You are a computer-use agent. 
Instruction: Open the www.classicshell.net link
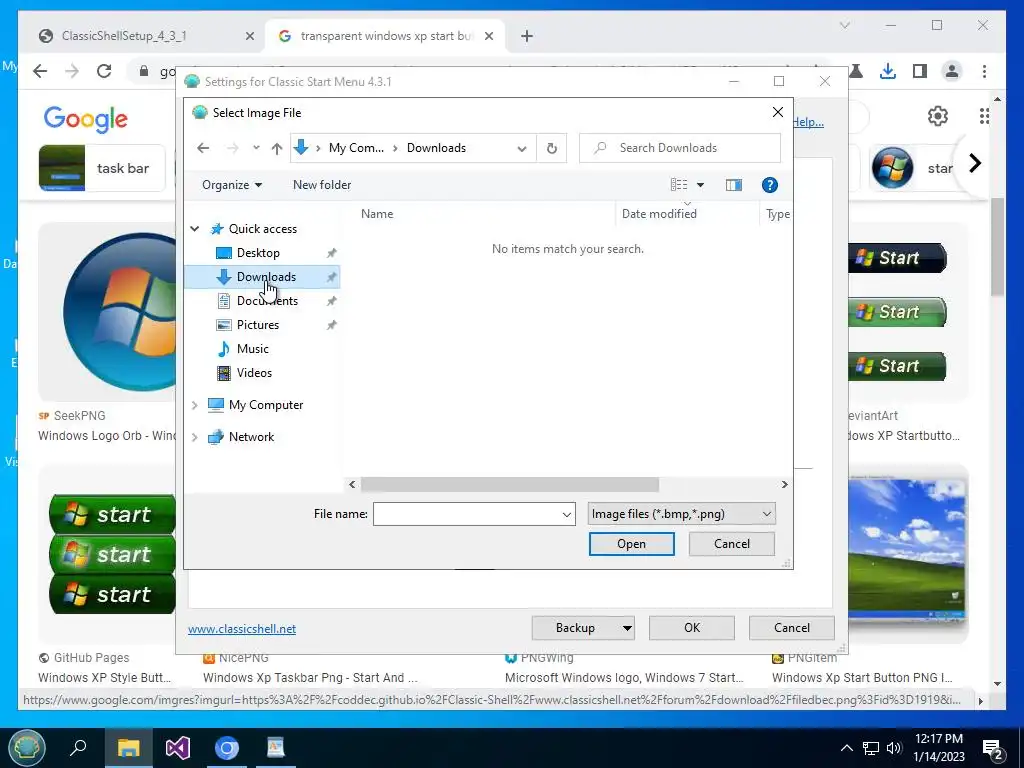242,629
